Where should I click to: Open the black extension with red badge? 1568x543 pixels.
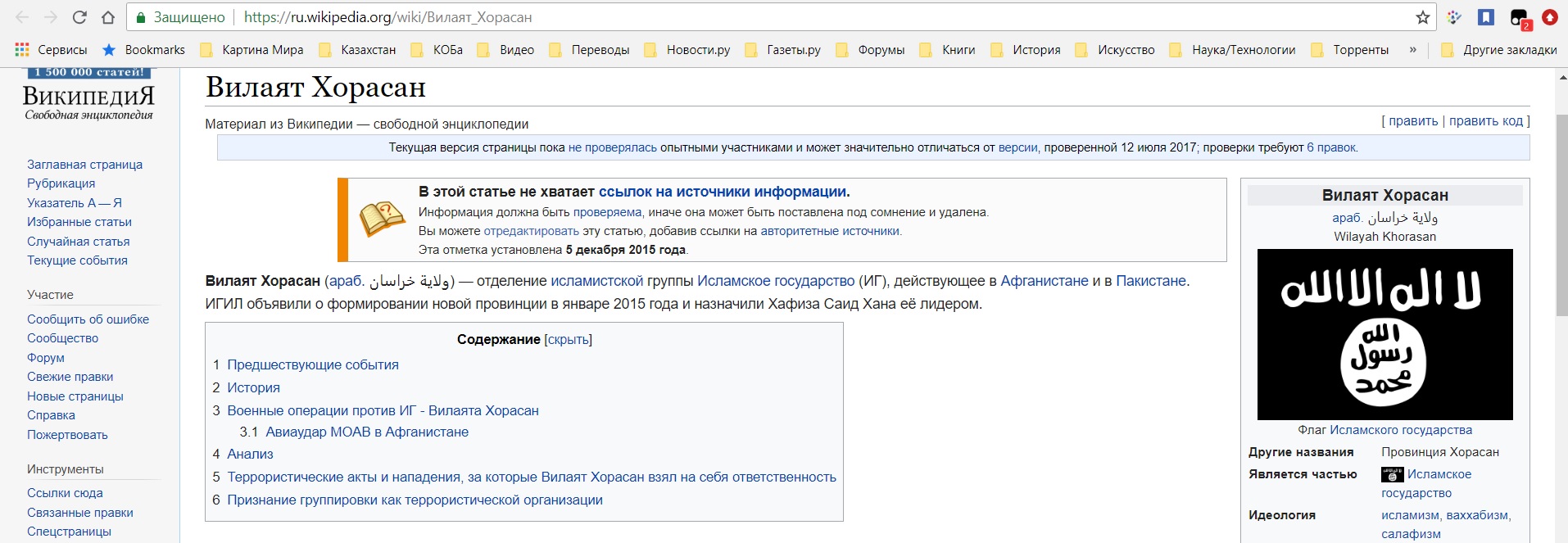coord(1518,18)
